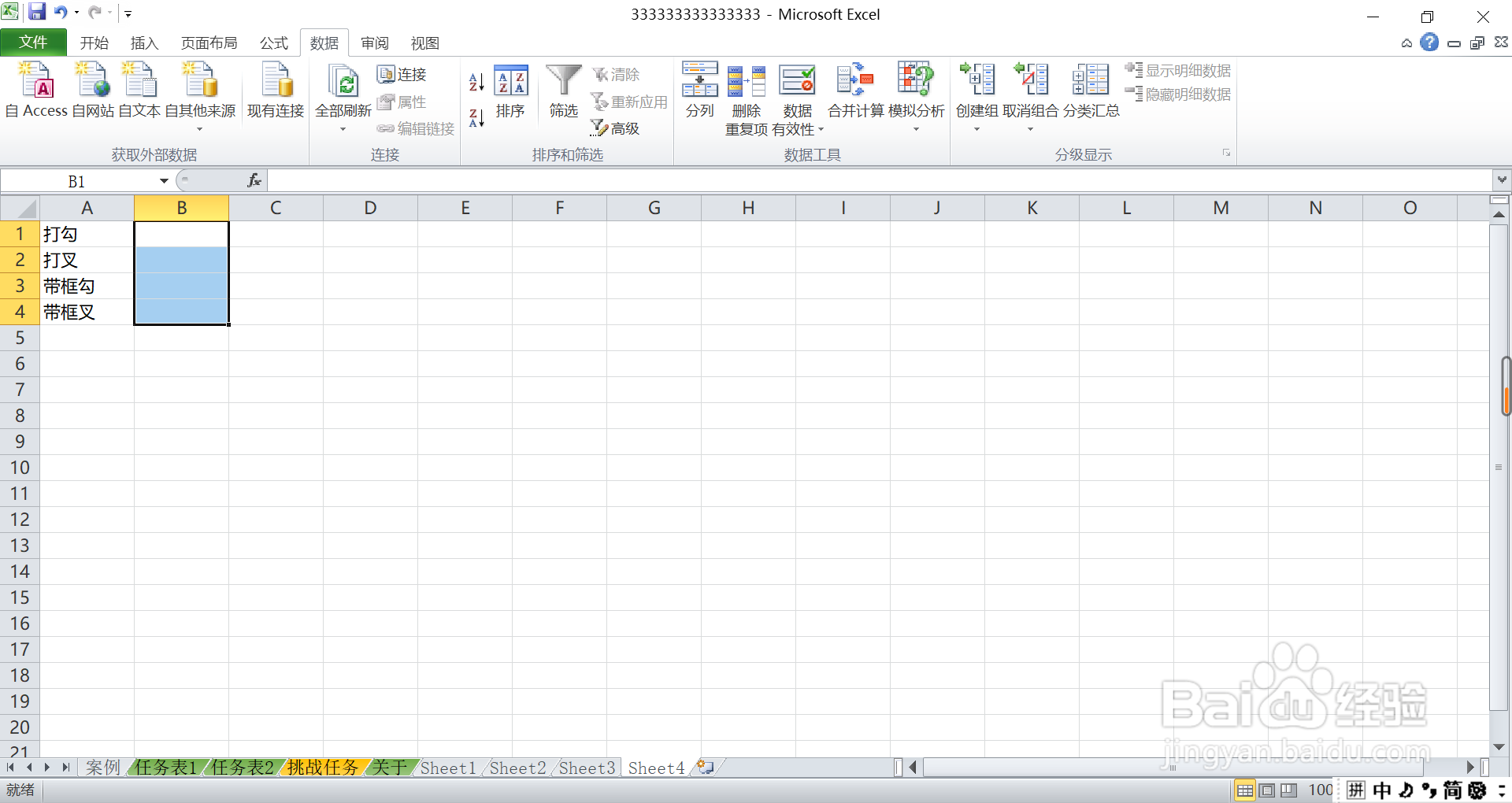Save the workbook with floppy icon
The image size is (1512, 803).
(x=37, y=13)
